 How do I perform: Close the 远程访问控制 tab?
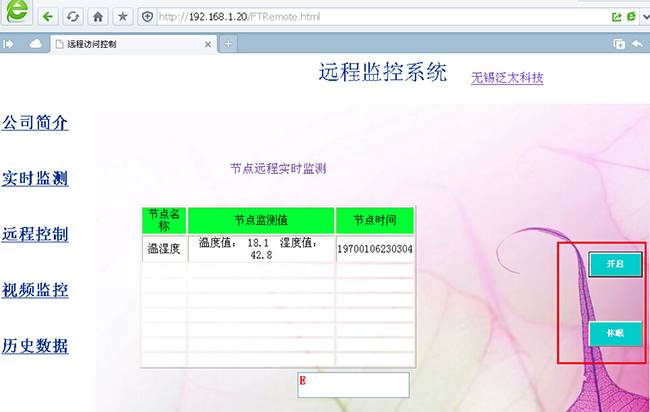208,44
